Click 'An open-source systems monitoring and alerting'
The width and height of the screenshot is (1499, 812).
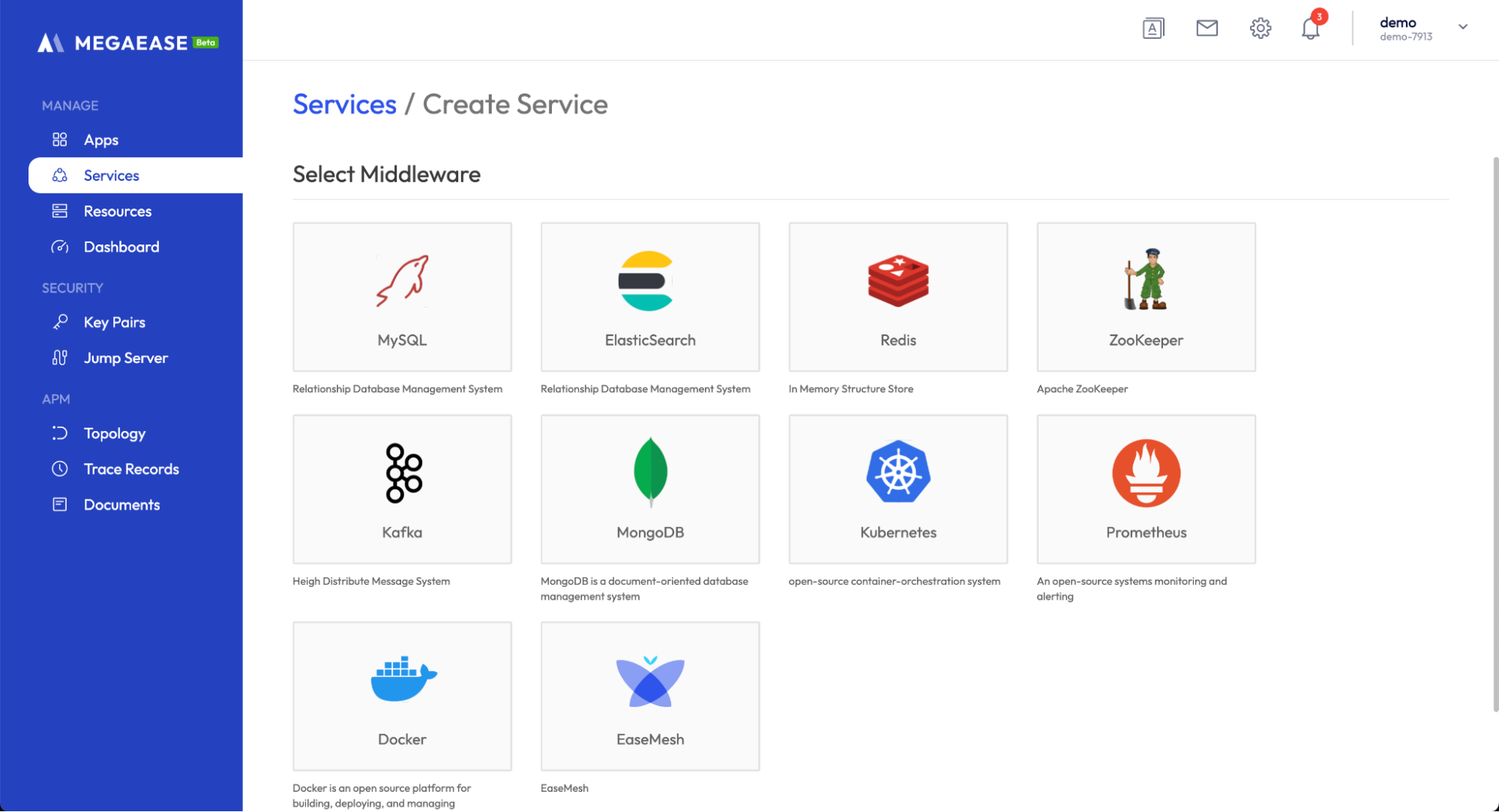pyautogui.click(x=1132, y=589)
